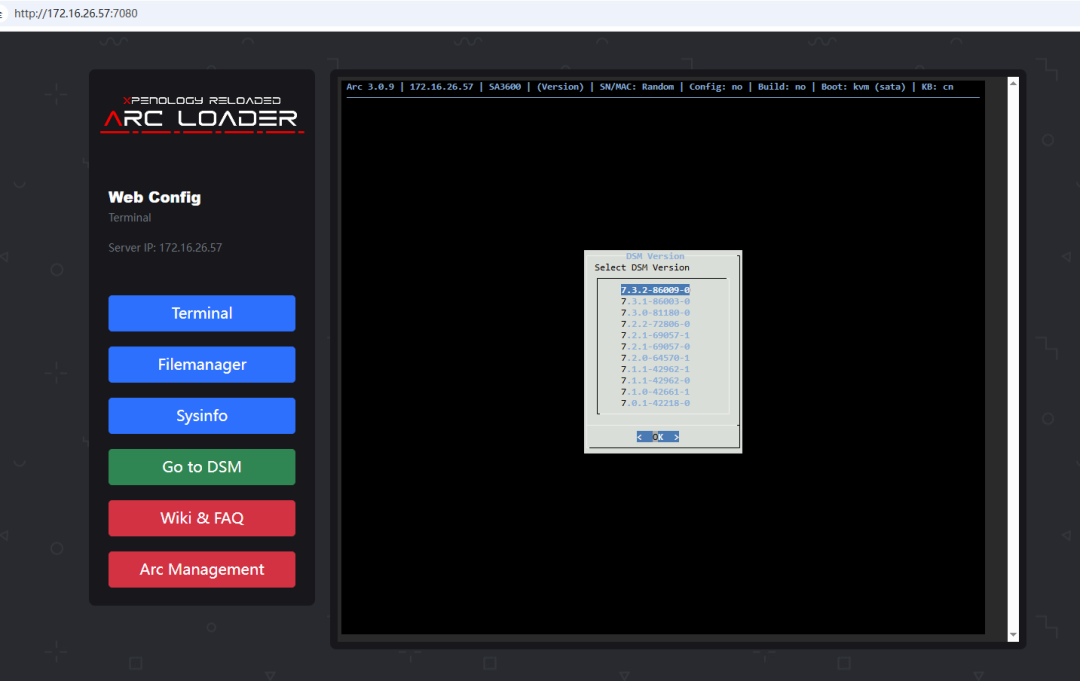The height and width of the screenshot is (681, 1080).
Task: Click terminal scrollbar down arrow
Action: pyautogui.click(x=1013, y=635)
